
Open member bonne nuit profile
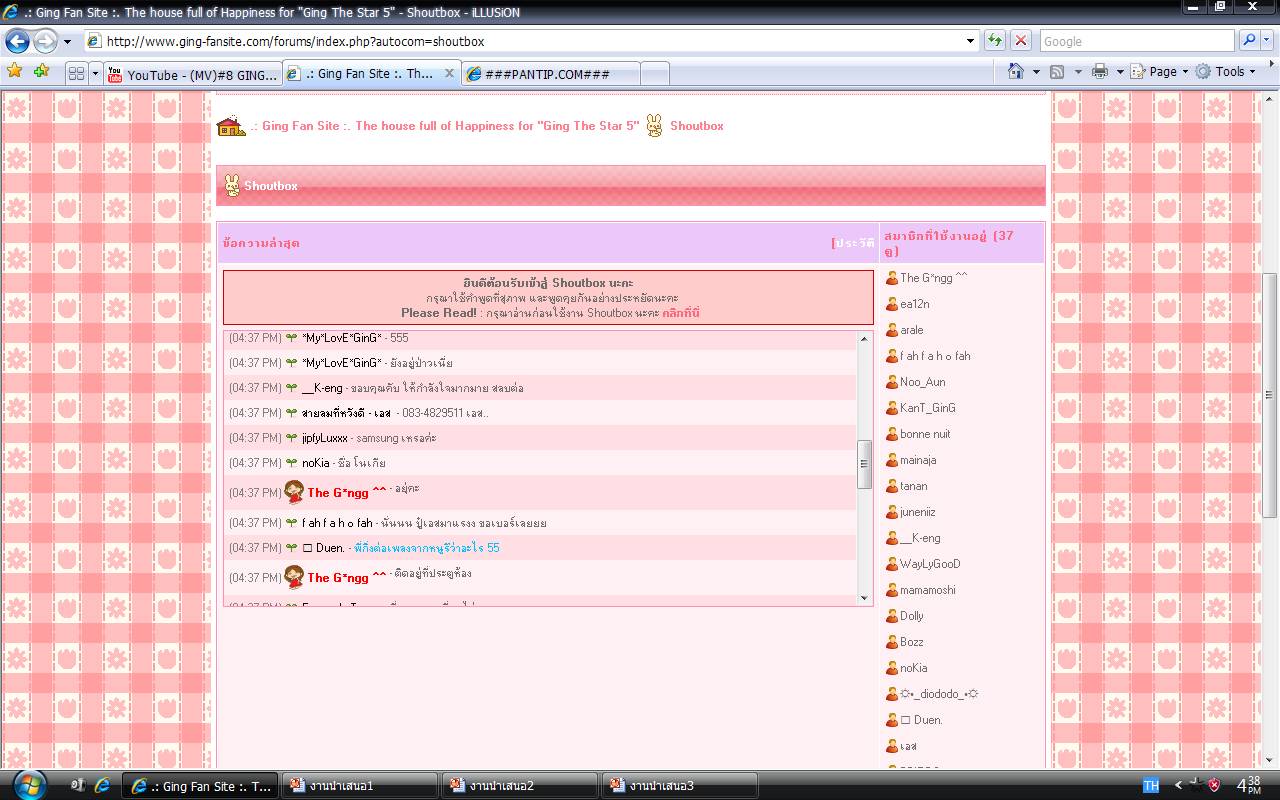(x=925, y=434)
